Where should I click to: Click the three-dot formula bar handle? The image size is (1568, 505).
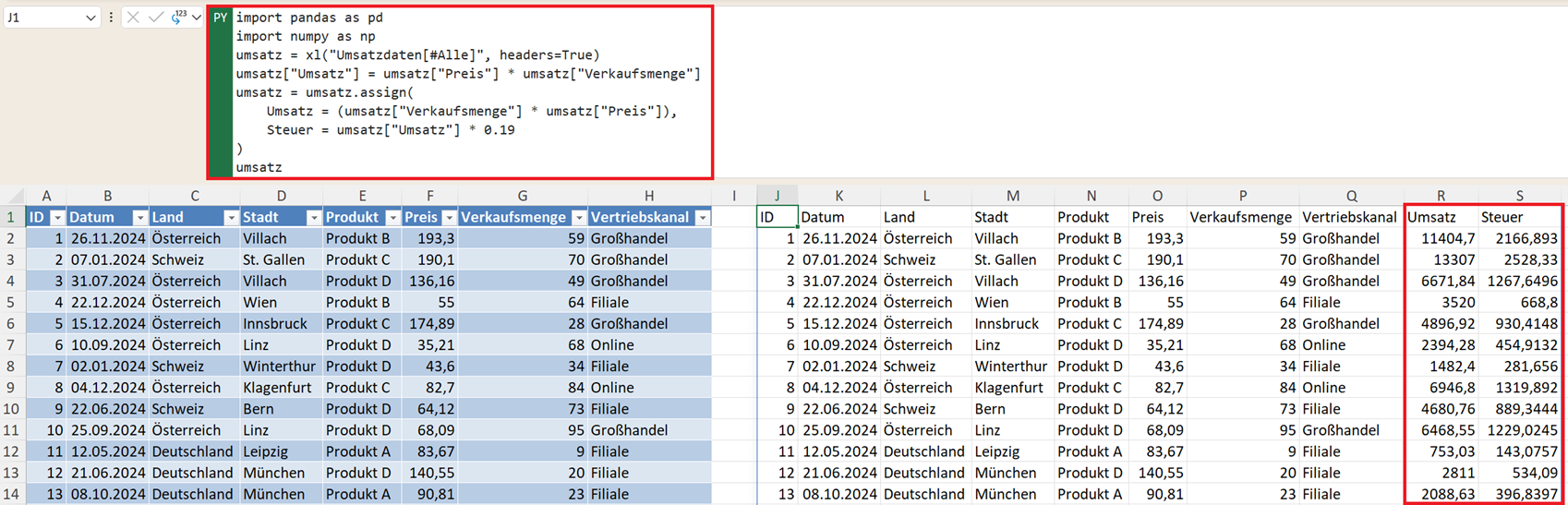(x=112, y=18)
